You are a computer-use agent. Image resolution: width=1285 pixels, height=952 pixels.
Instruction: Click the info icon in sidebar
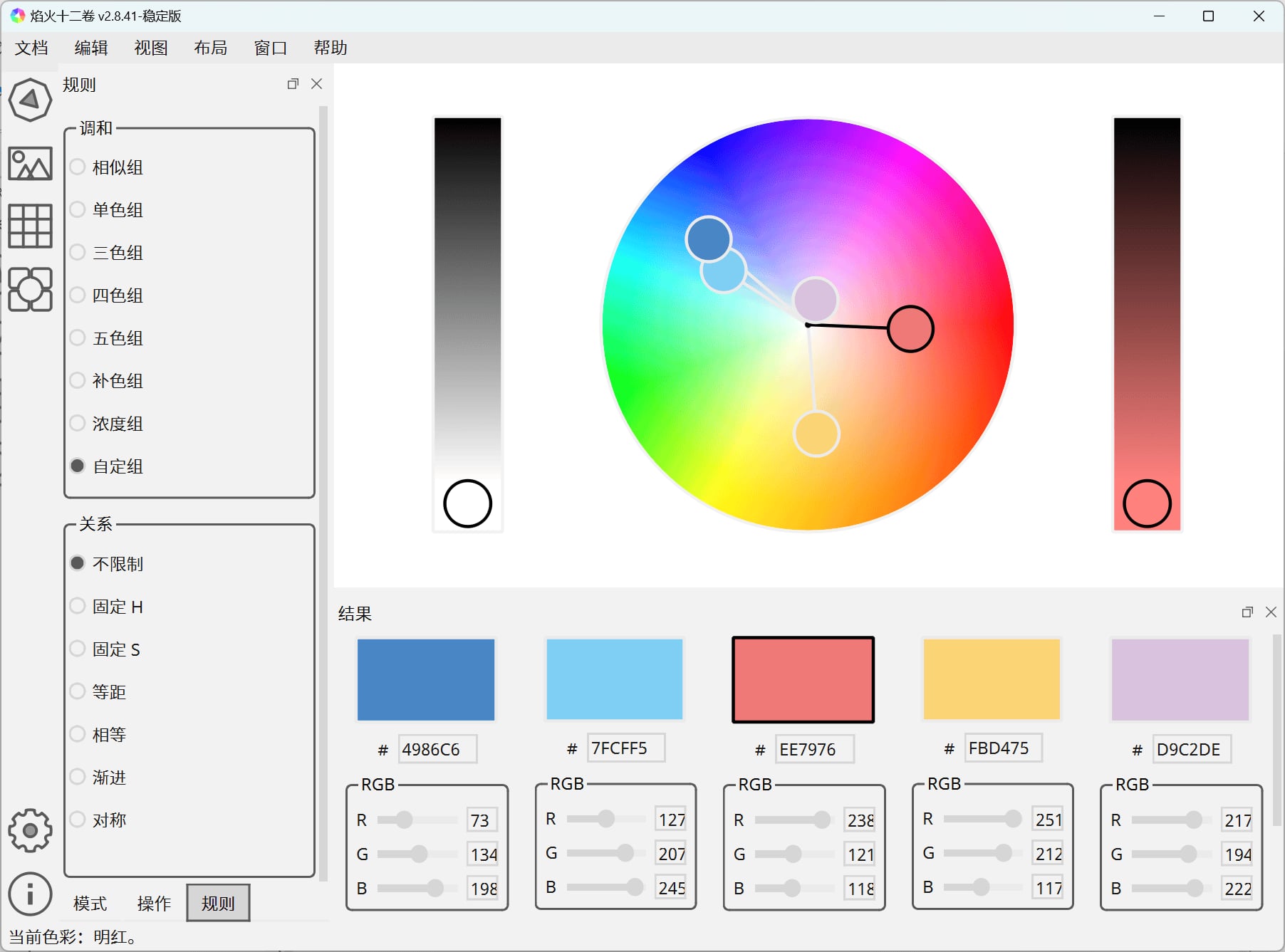tap(30, 894)
